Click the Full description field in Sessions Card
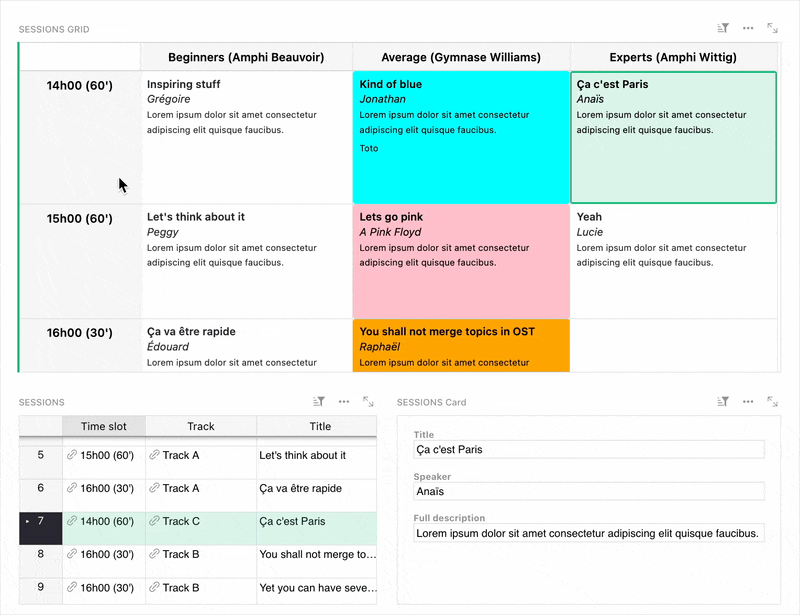Screen dimensions: 800x615 tap(588, 533)
